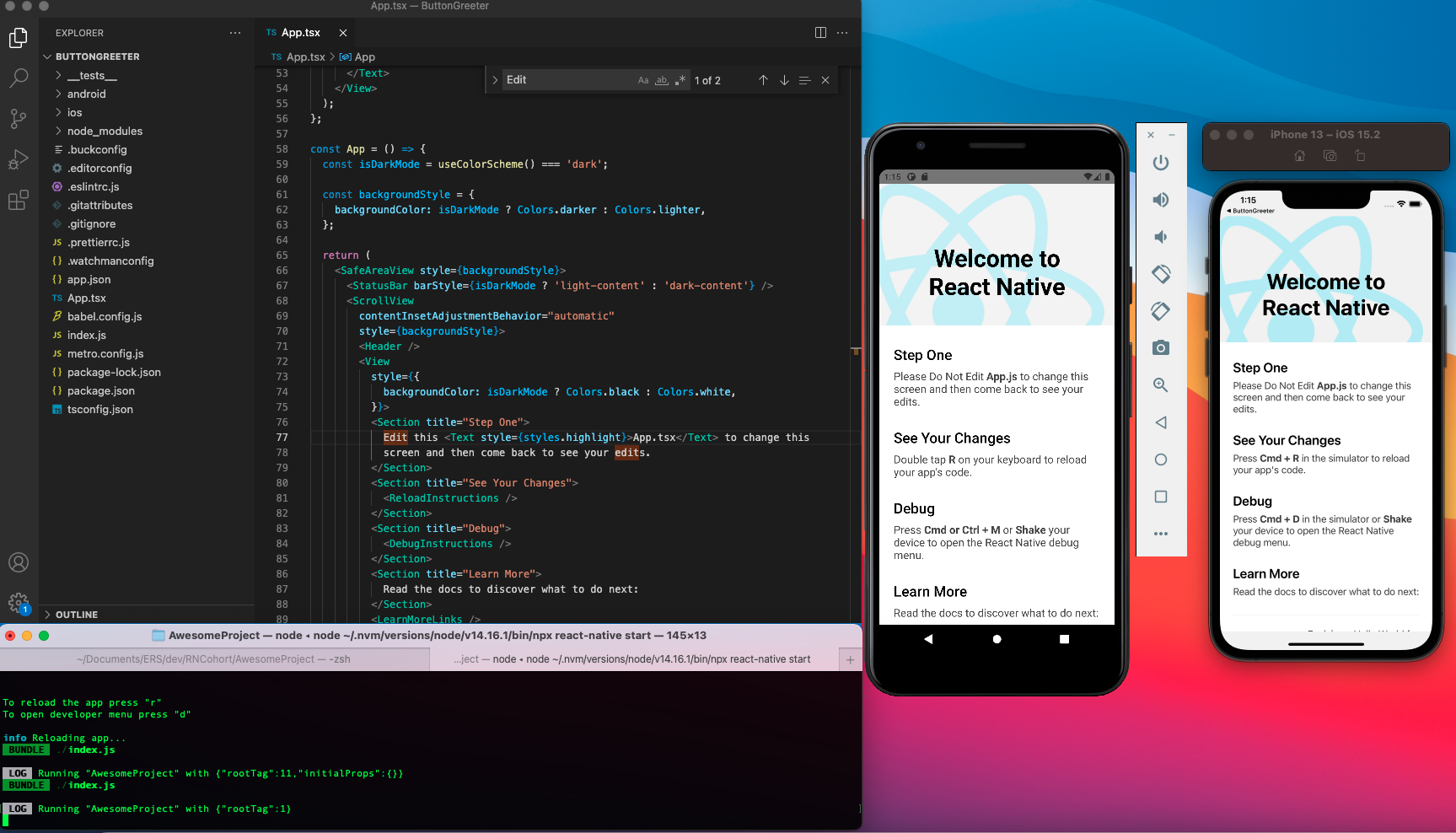Toggle Use Regular Expression in find
Image resolution: width=1456 pixels, height=833 pixels.
[x=680, y=80]
